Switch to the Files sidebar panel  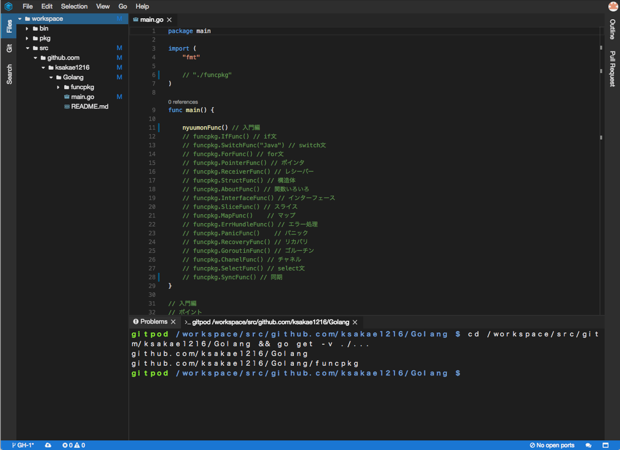pyautogui.click(x=9, y=26)
